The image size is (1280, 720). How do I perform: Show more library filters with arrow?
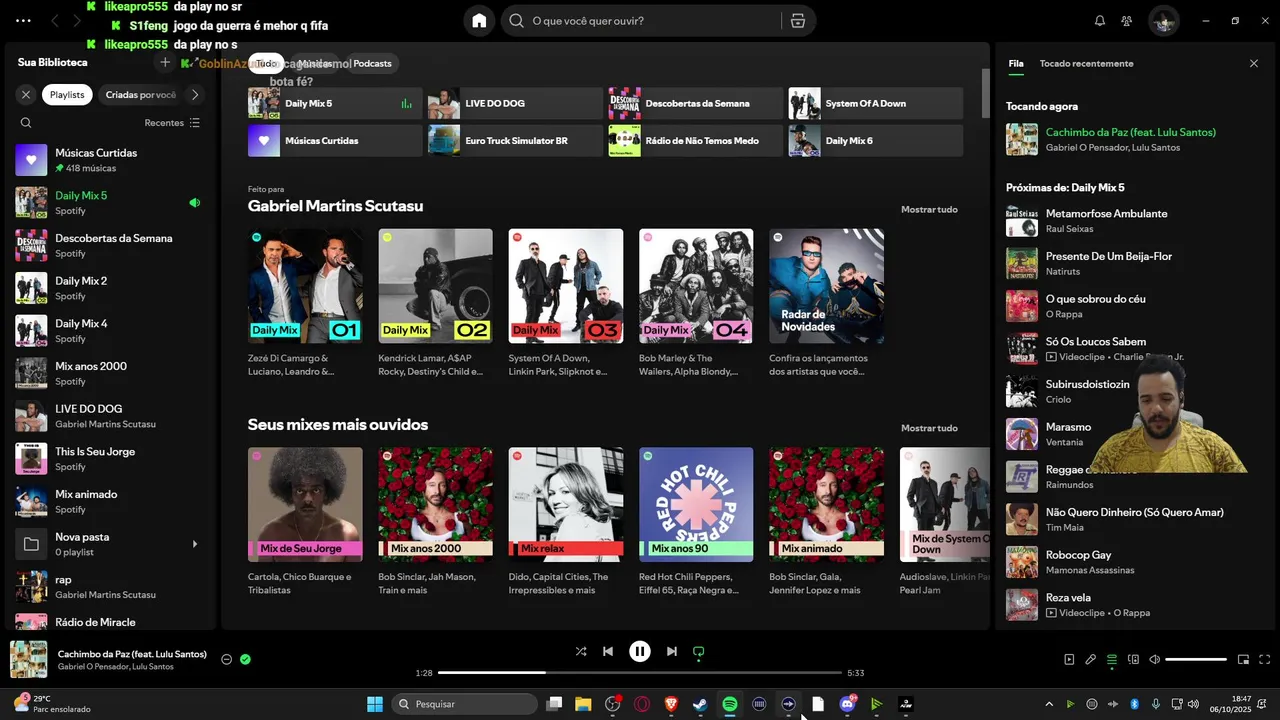pos(195,95)
